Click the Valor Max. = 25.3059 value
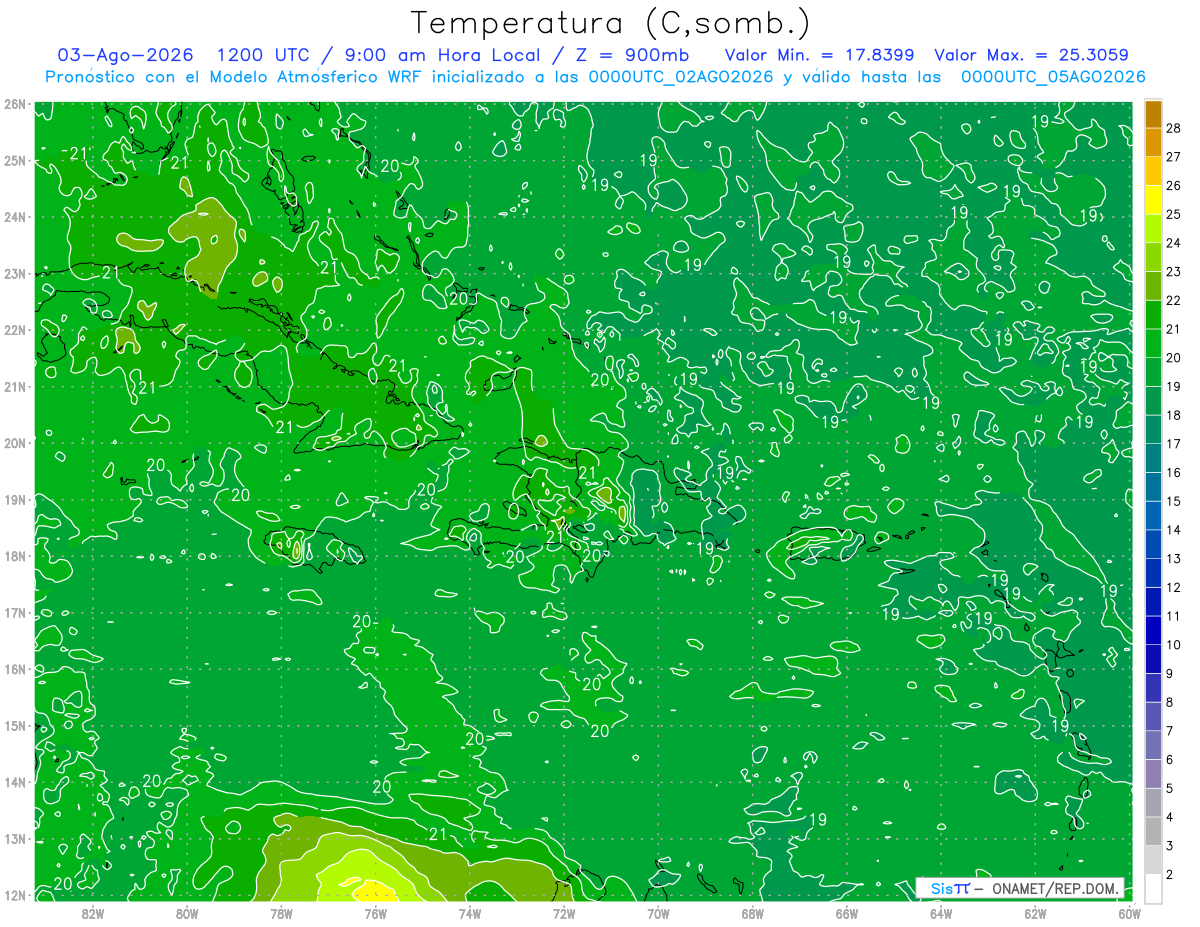1200x927 pixels. pos(1032,55)
